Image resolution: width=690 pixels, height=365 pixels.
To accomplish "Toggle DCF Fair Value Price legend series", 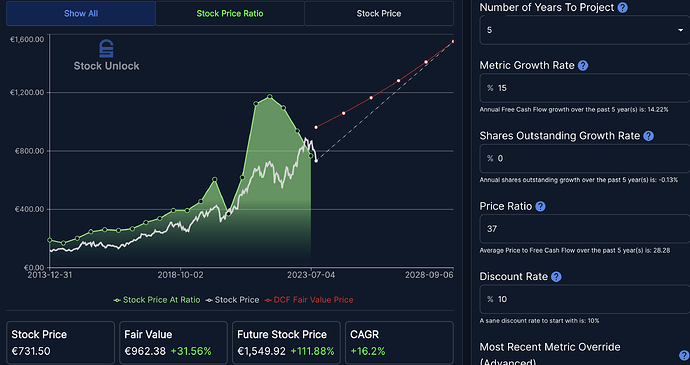I will (309, 300).
